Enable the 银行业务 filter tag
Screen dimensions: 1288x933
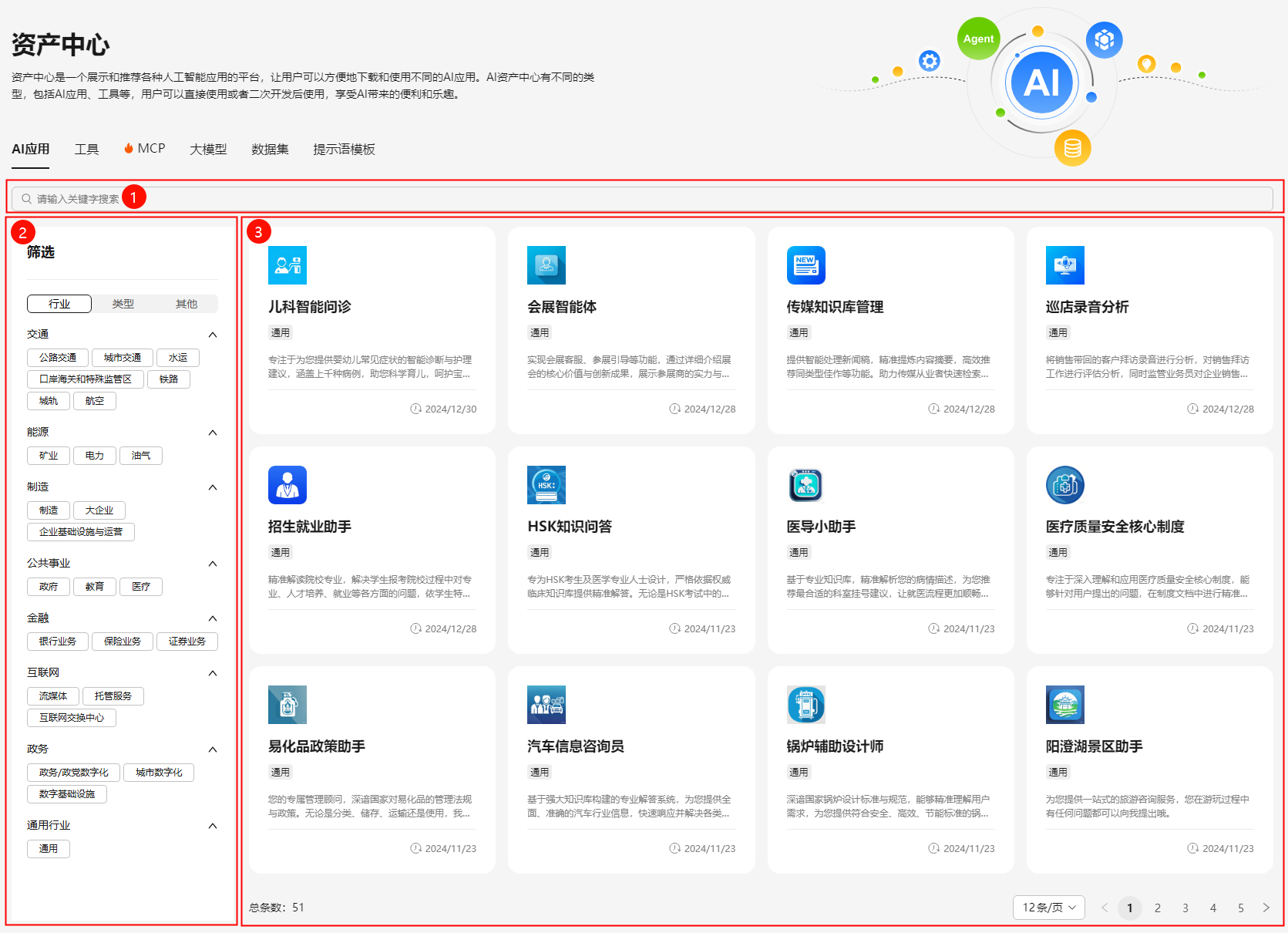(58, 642)
